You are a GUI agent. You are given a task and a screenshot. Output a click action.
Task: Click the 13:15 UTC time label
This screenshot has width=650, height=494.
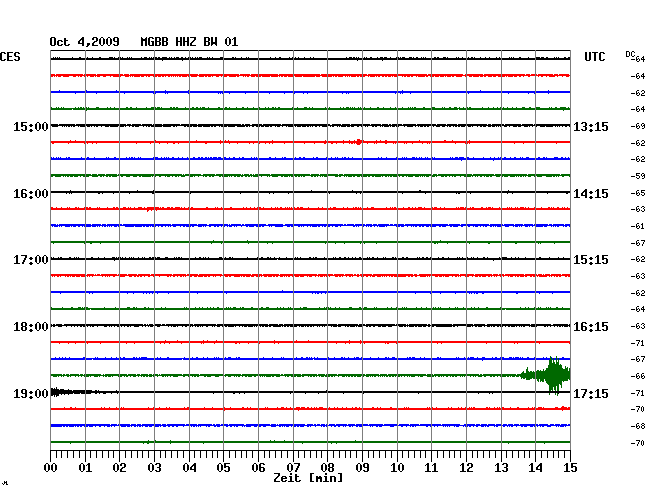[591, 127]
